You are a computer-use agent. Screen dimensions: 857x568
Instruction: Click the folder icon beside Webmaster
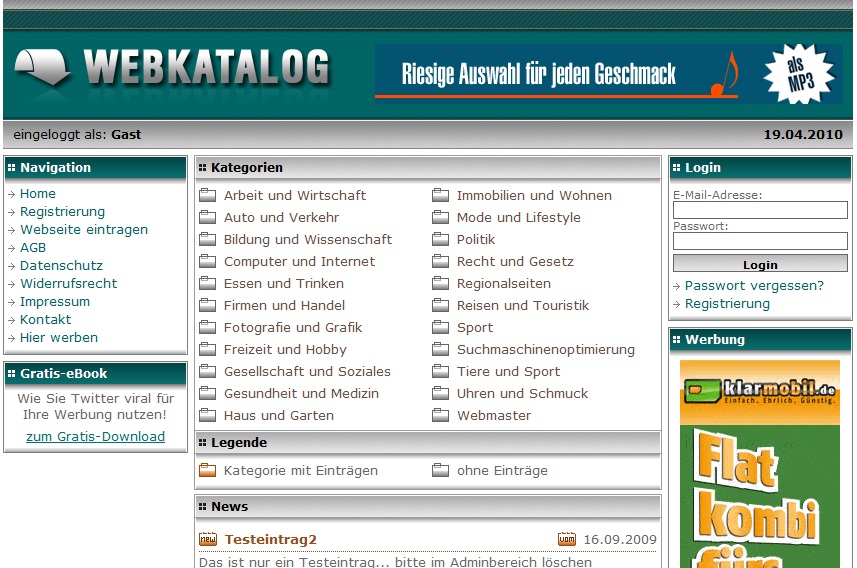click(x=441, y=415)
